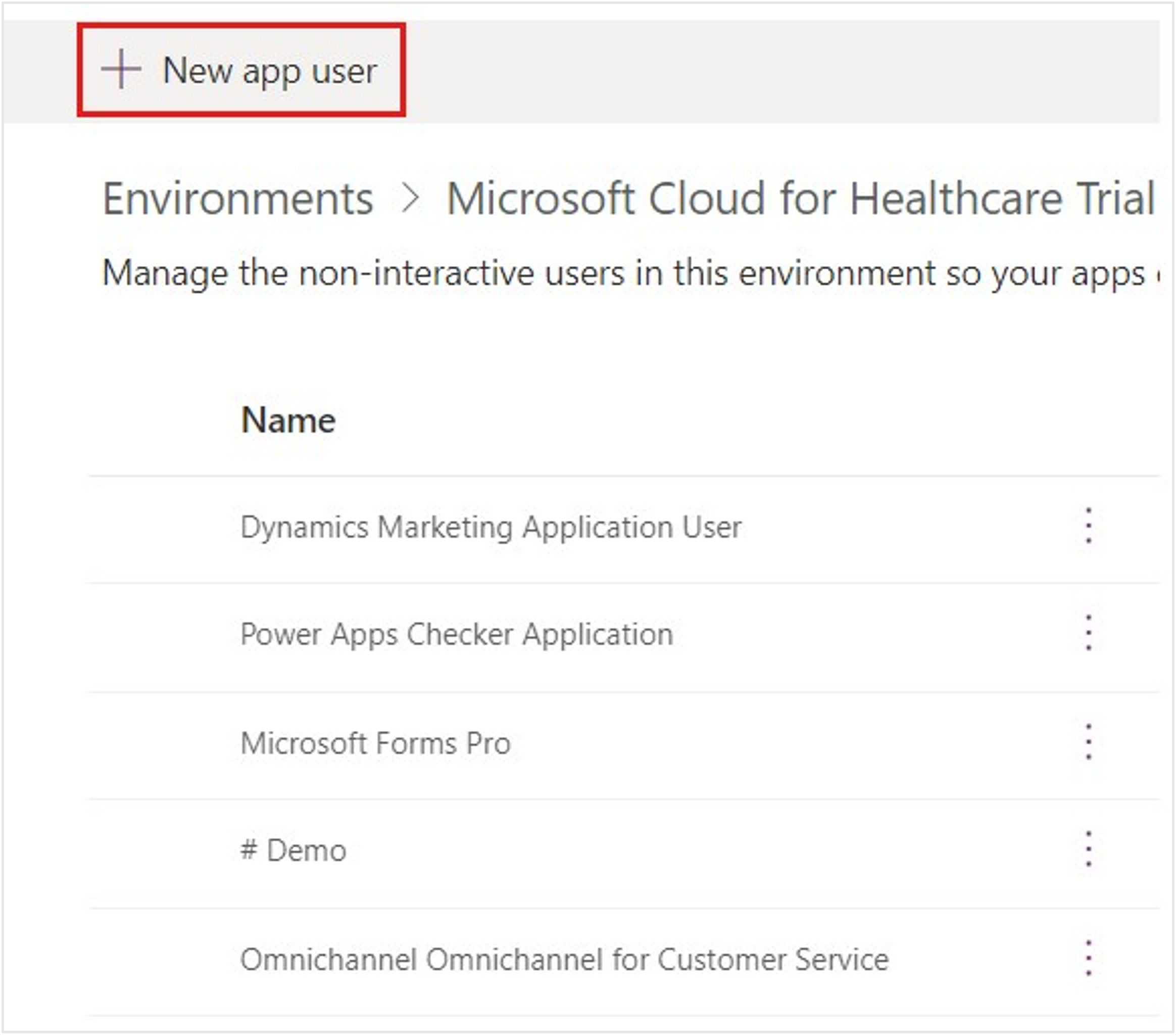Image resolution: width=1176 pixels, height=1035 pixels.
Task: Open more options for Microsoft Forms Pro
Action: tap(1088, 741)
